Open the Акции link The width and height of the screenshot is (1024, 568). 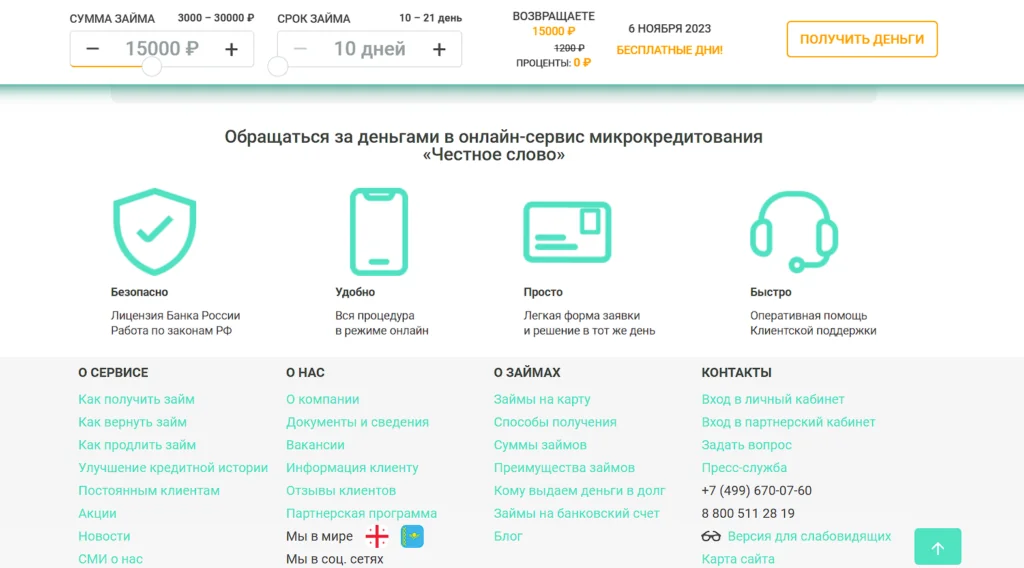click(97, 513)
